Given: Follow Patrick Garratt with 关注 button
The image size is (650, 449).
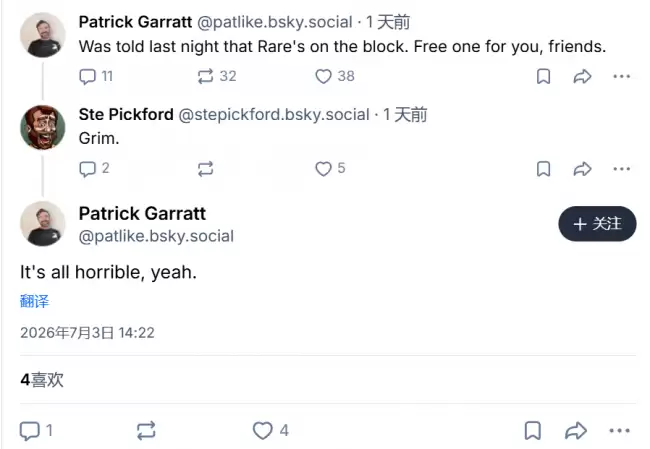Looking at the screenshot, I should click(x=597, y=224).
